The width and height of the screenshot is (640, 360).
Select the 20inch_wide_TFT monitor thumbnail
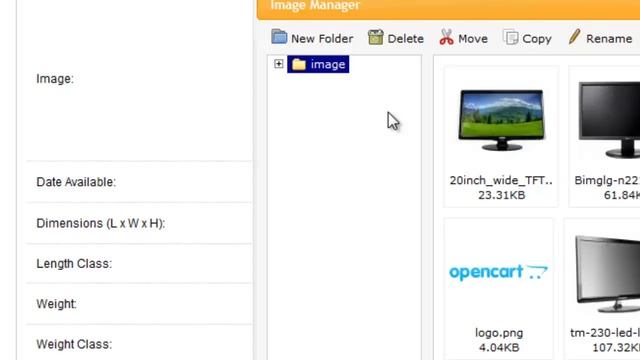(501, 120)
